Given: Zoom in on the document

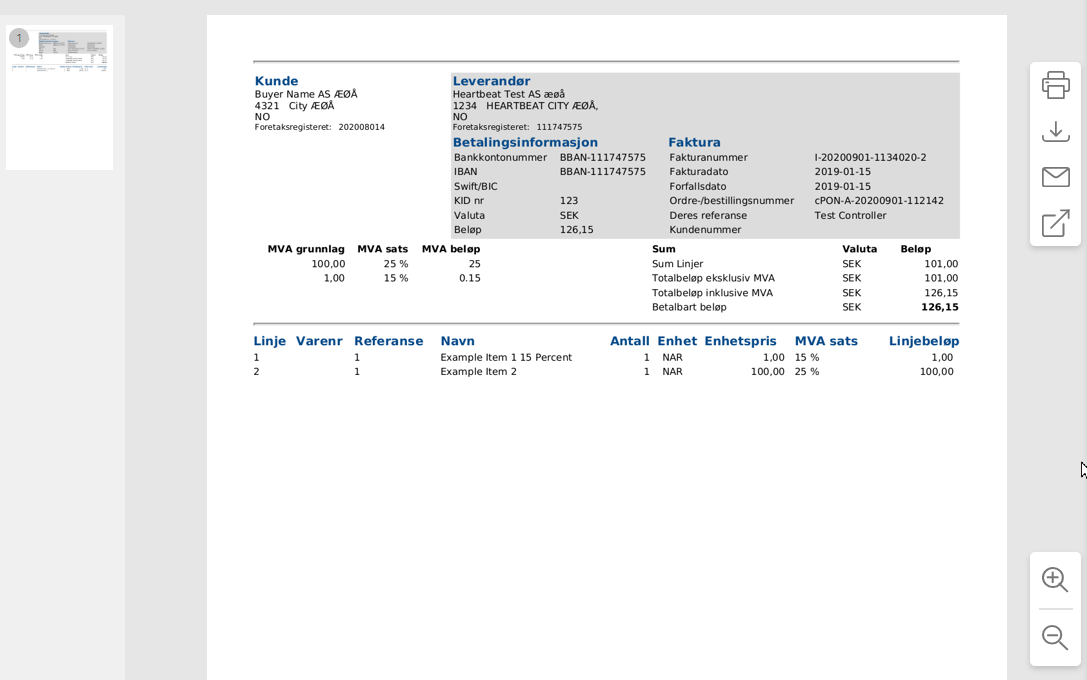Looking at the screenshot, I should click(1055, 579).
